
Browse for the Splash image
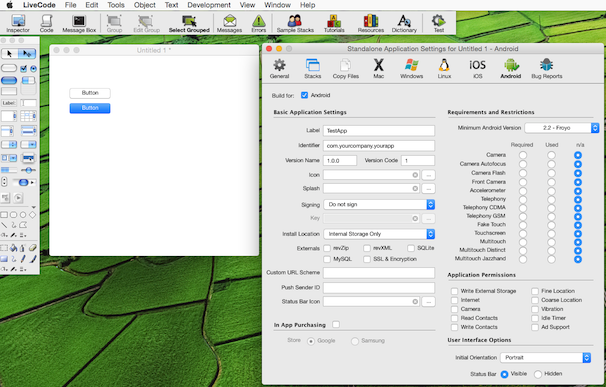point(428,189)
